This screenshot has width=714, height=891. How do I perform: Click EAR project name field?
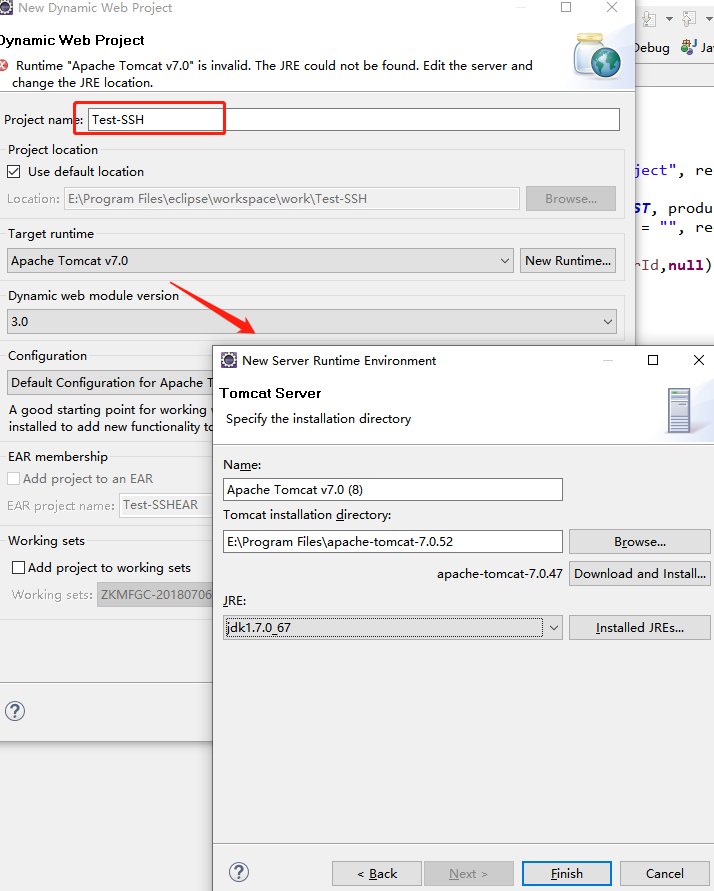point(166,505)
